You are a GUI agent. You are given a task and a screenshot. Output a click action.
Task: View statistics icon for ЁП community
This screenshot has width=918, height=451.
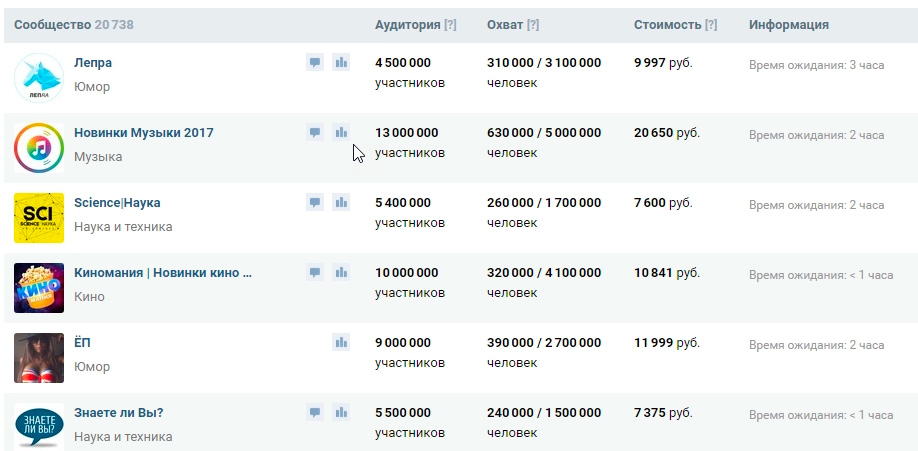point(341,343)
